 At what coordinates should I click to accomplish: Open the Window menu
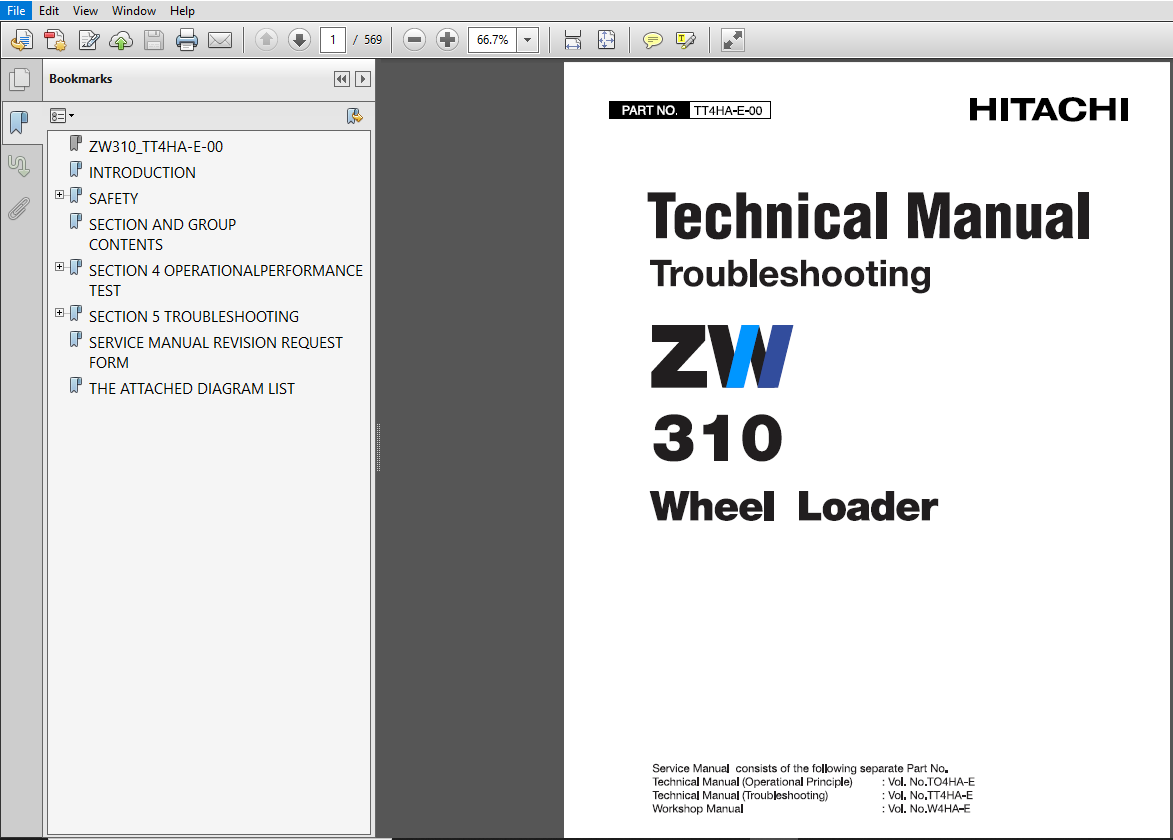point(134,10)
